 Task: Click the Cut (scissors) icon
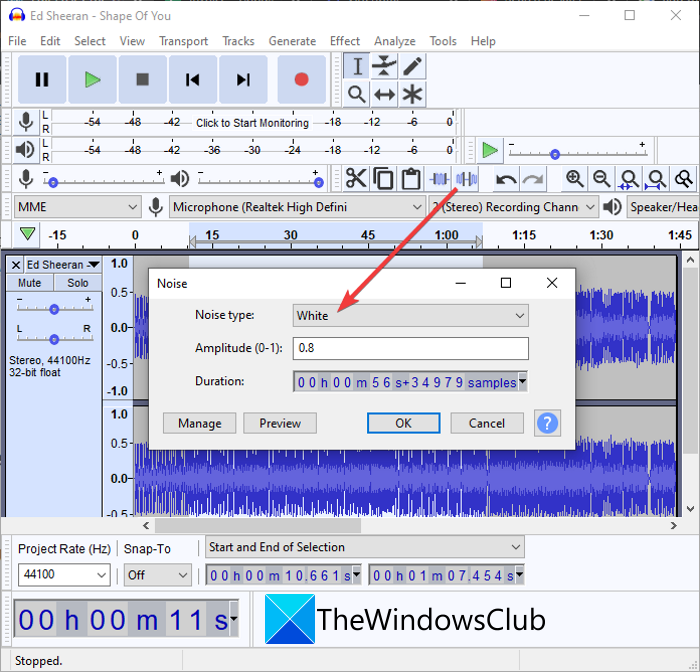pos(356,179)
